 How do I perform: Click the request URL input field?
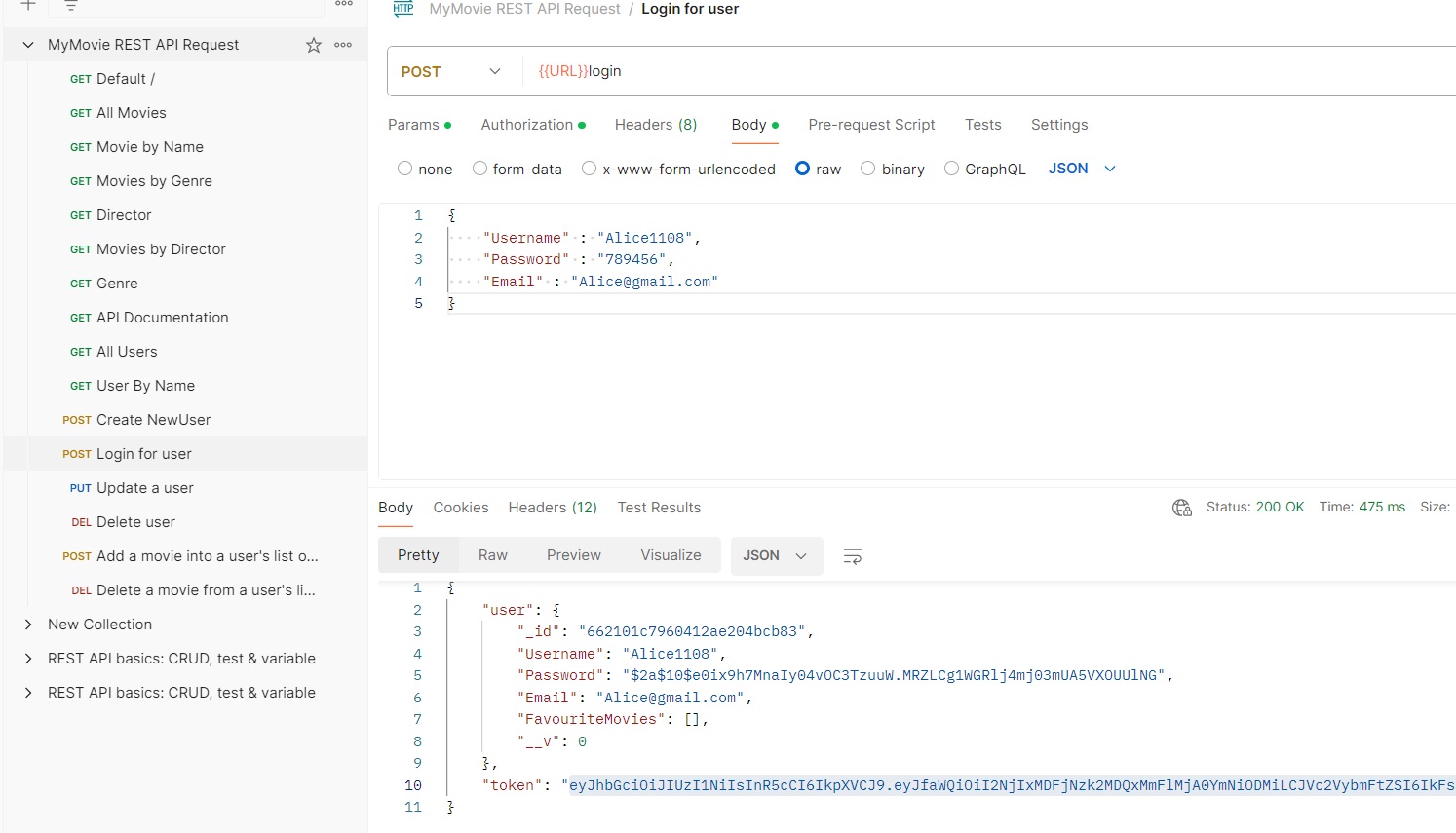[989, 71]
